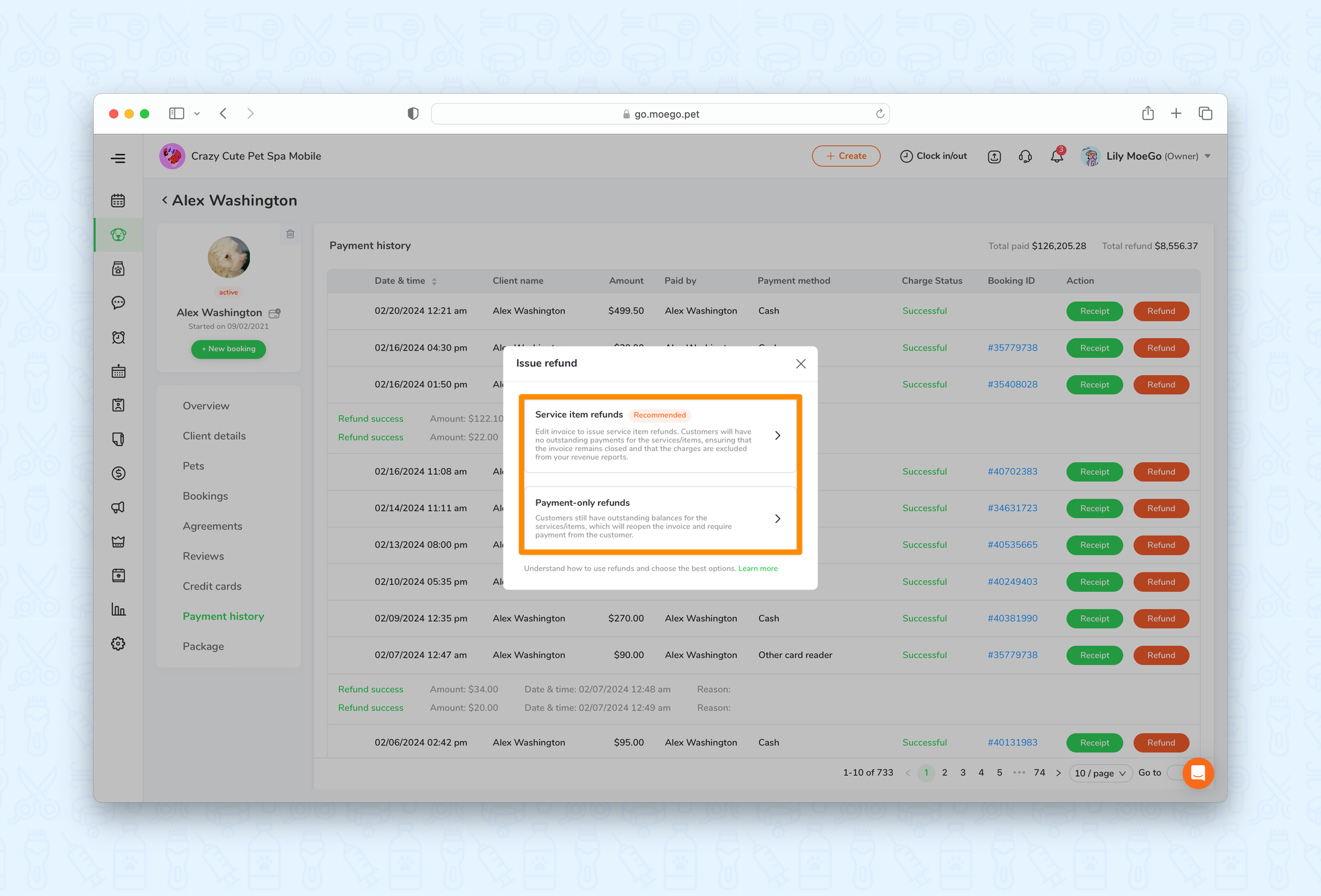The height and width of the screenshot is (896, 1321).
Task: Click the trash icon on client card
Action: (290, 234)
